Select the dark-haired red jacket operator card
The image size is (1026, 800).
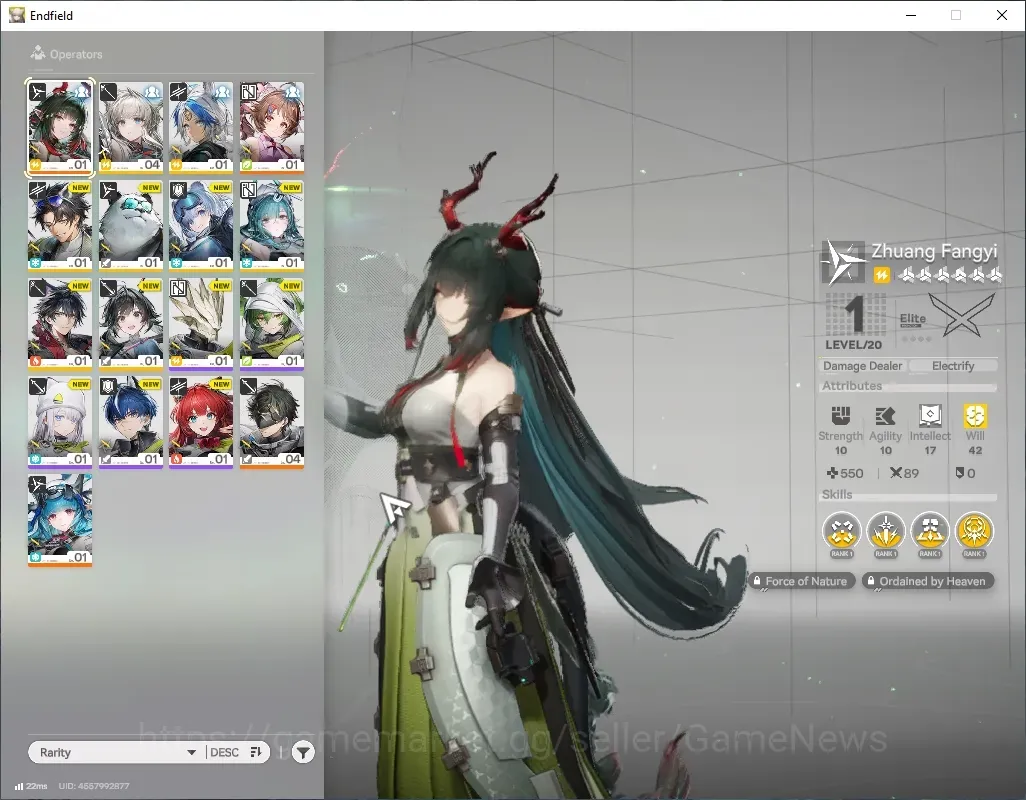pos(60,324)
